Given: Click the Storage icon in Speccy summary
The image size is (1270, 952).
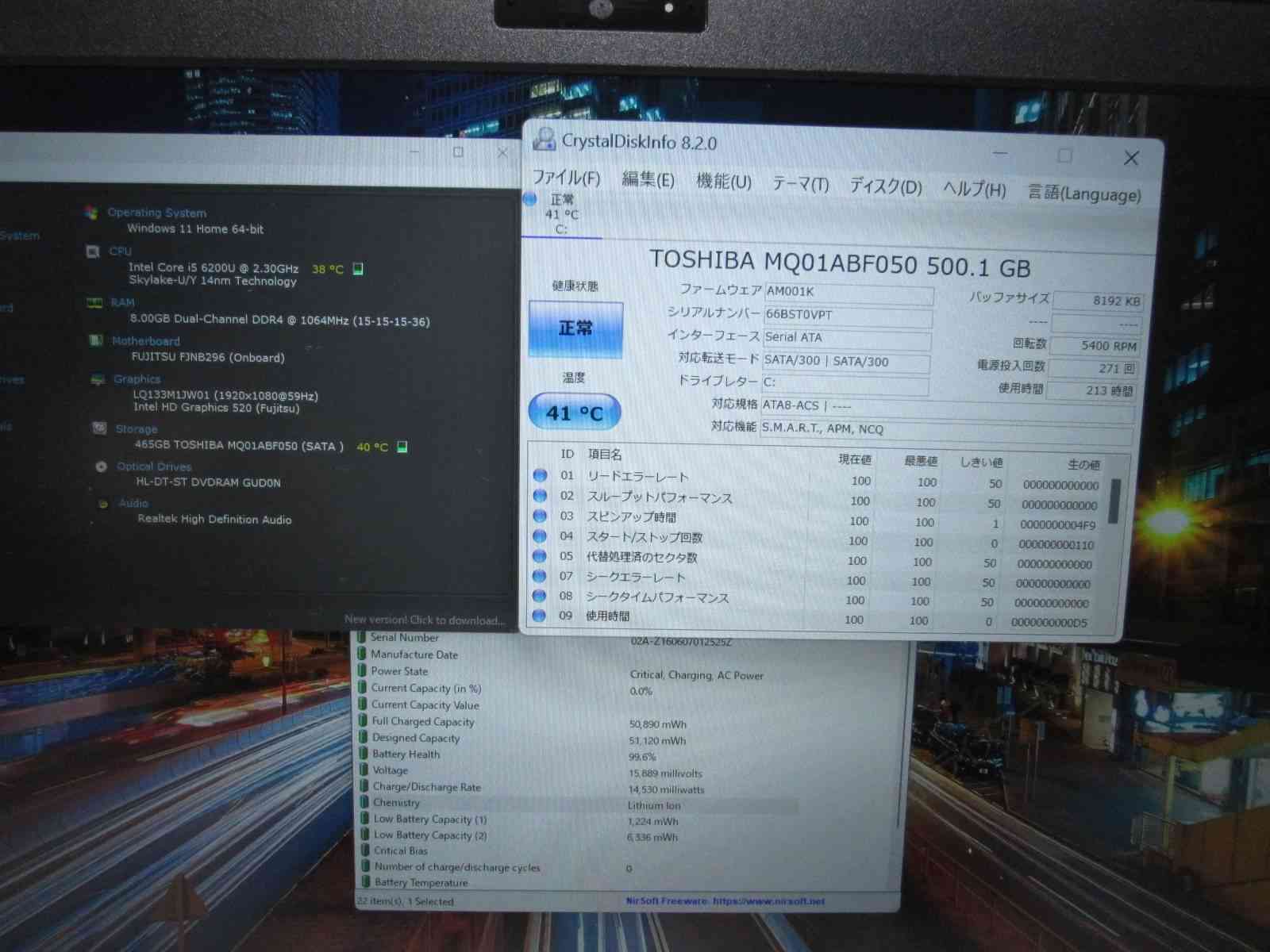Looking at the screenshot, I should coord(99,428).
